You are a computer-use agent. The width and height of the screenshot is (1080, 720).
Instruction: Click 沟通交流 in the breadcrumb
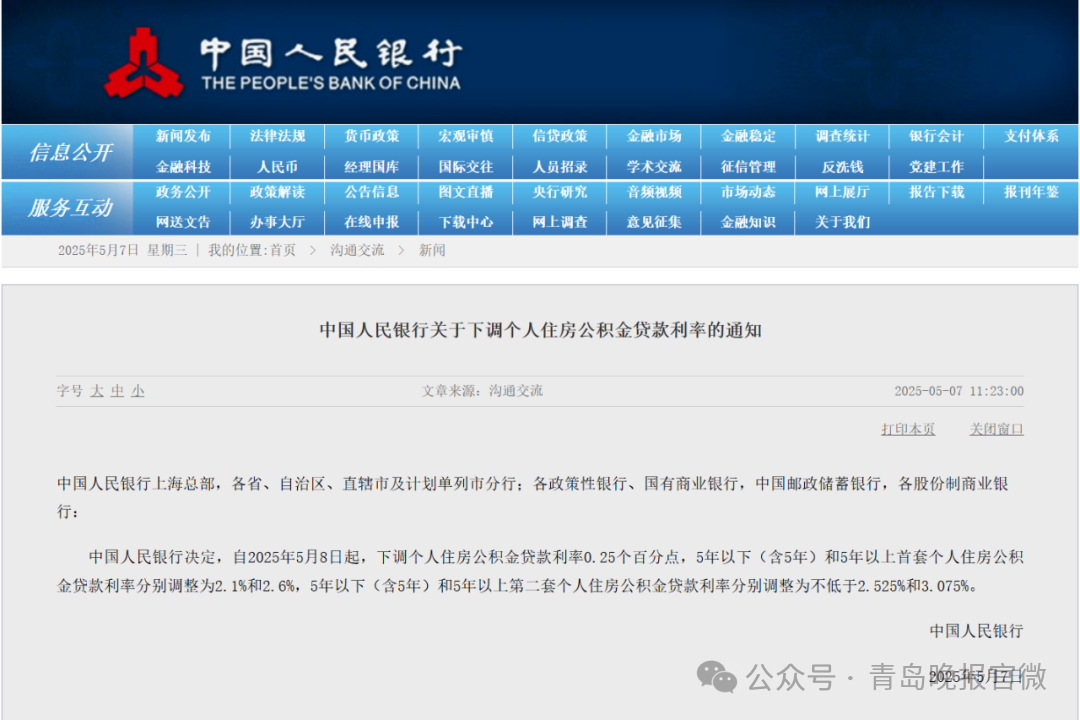(355, 249)
